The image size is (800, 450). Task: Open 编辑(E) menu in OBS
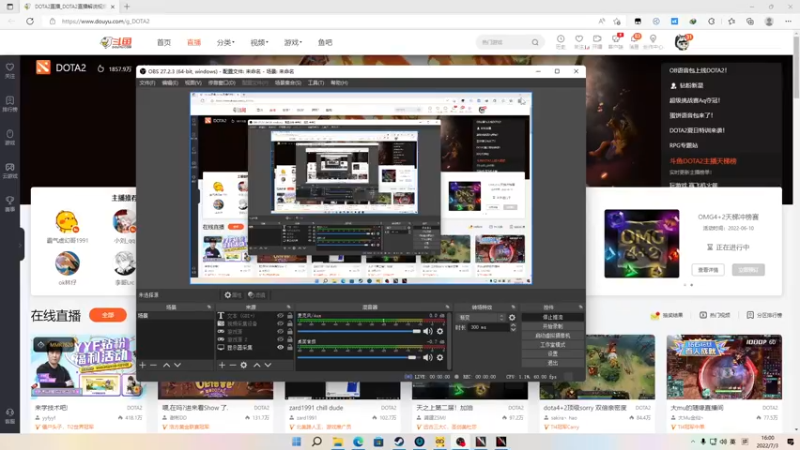[x=170, y=83]
